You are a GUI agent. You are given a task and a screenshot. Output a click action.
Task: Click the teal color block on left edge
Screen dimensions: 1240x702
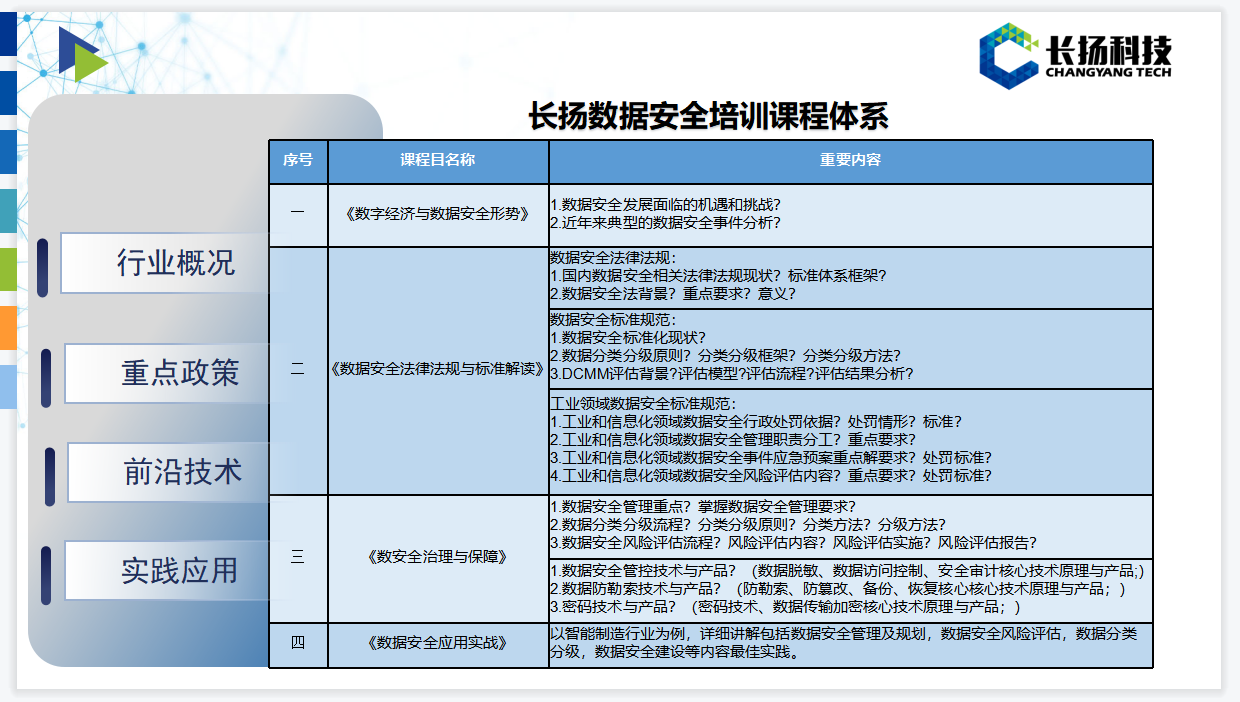tap(8, 210)
